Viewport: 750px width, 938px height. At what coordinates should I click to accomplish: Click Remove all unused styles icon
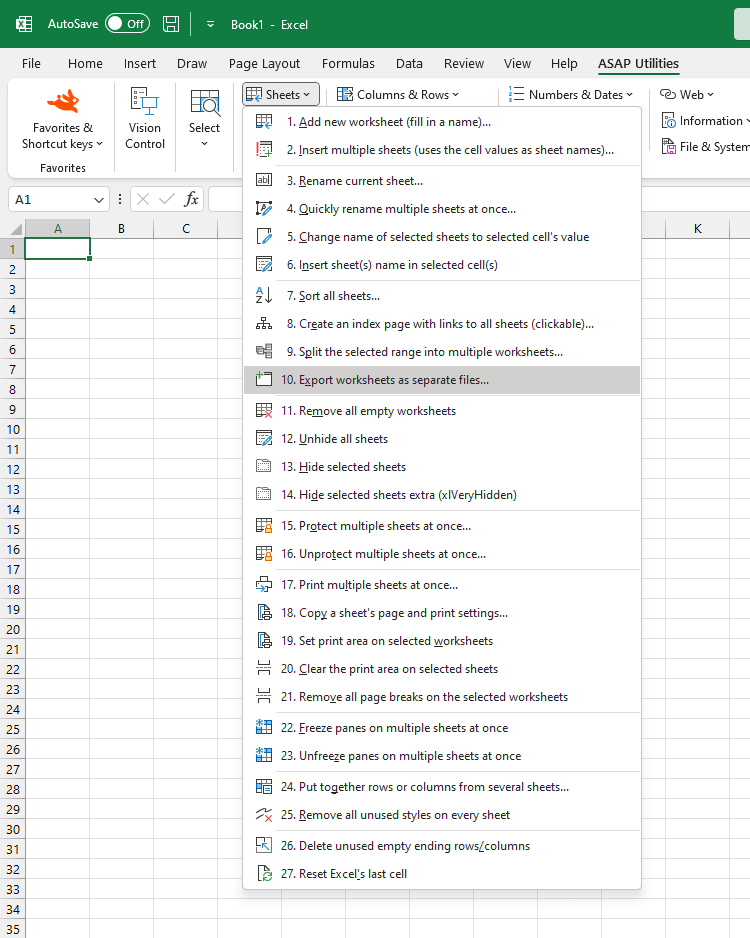point(264,815)
